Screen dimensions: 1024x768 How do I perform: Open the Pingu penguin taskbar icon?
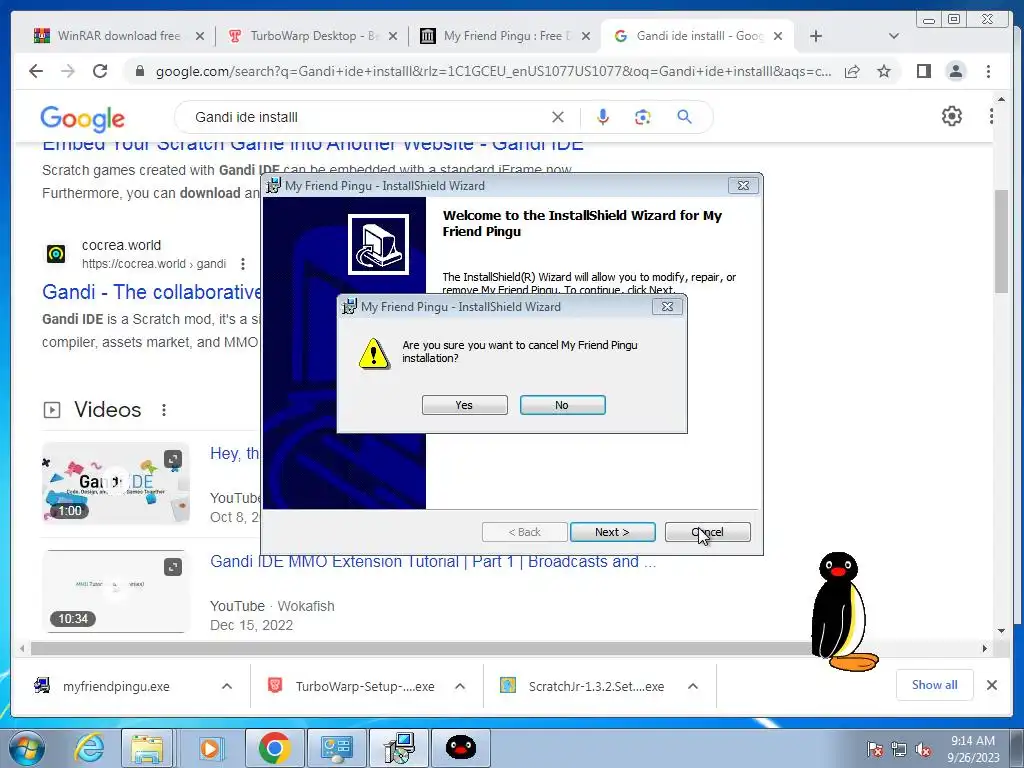click(460, 748)
